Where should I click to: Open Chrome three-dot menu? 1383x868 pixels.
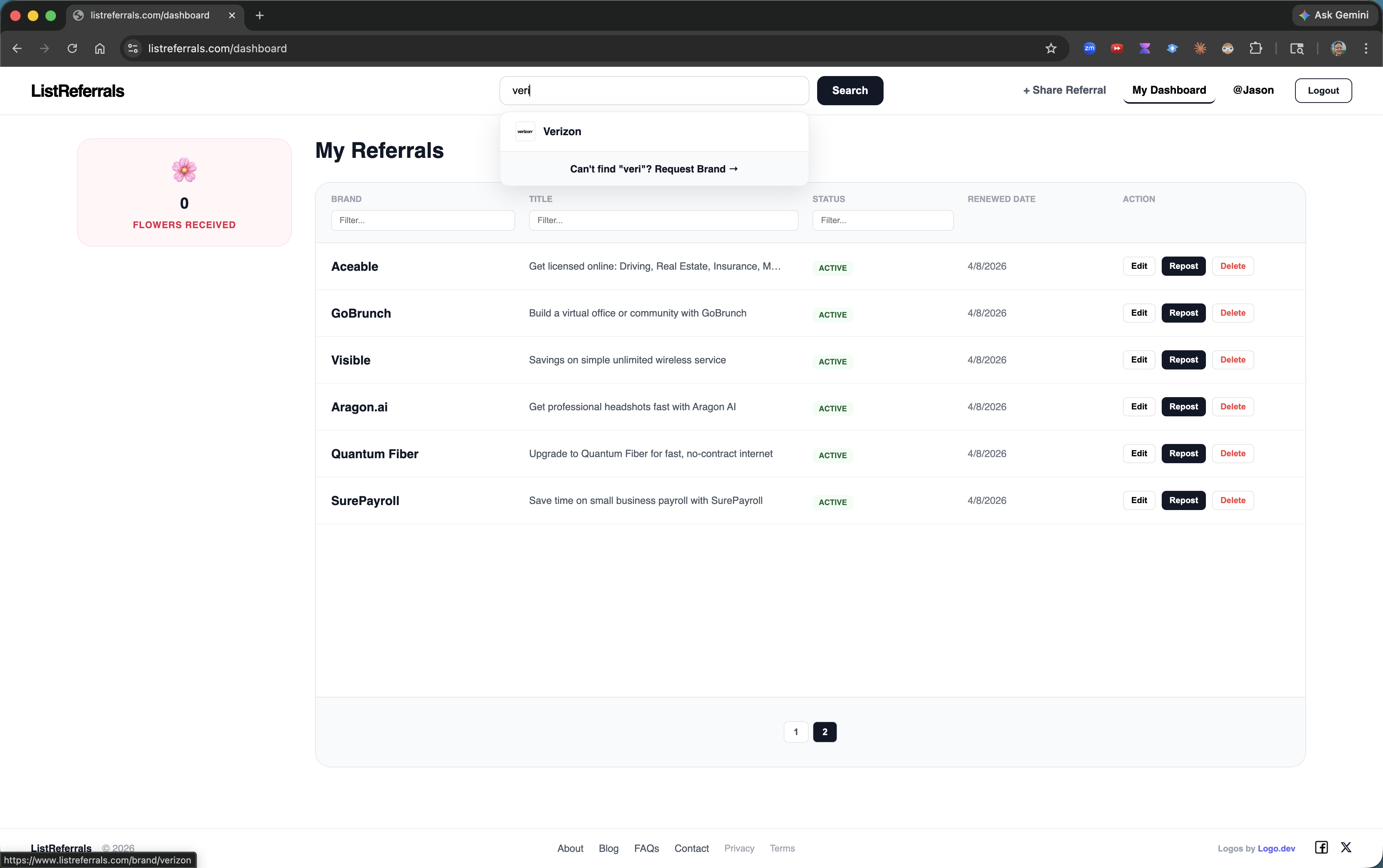1366,48
